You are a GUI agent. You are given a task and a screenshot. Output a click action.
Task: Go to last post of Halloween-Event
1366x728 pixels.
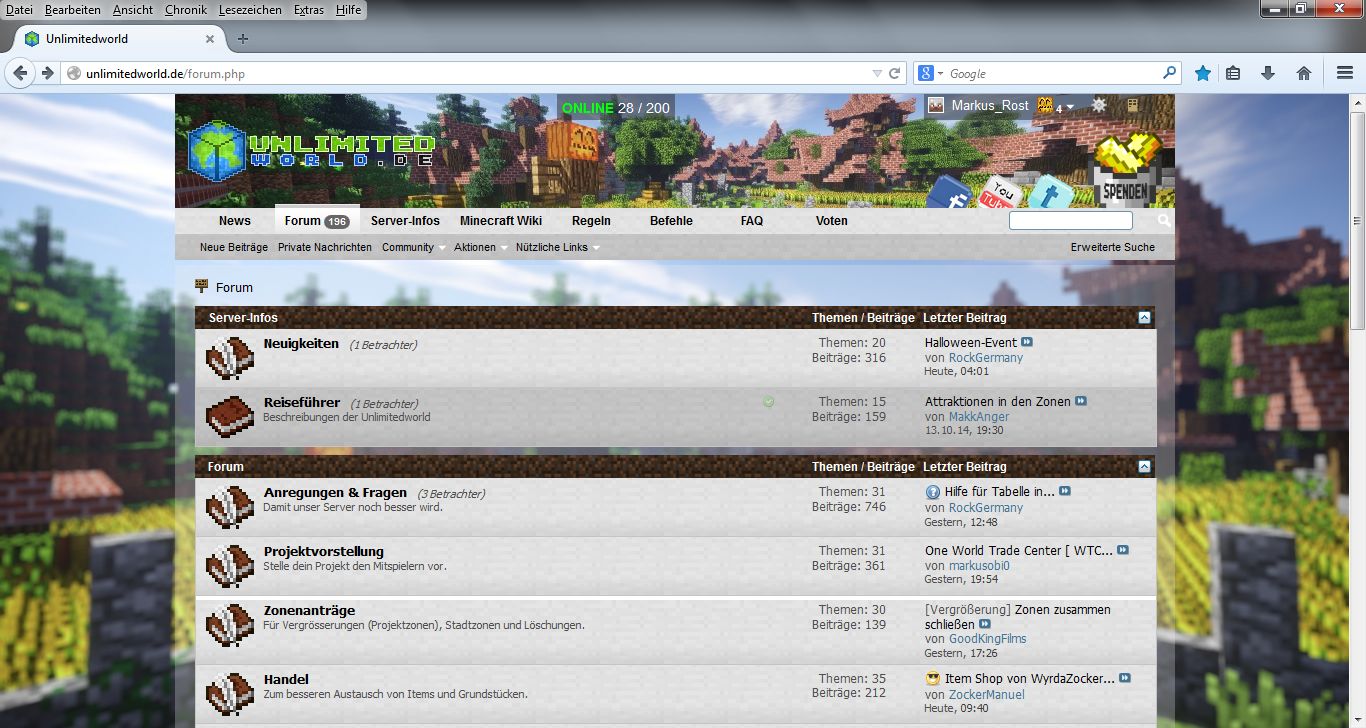1027,342
